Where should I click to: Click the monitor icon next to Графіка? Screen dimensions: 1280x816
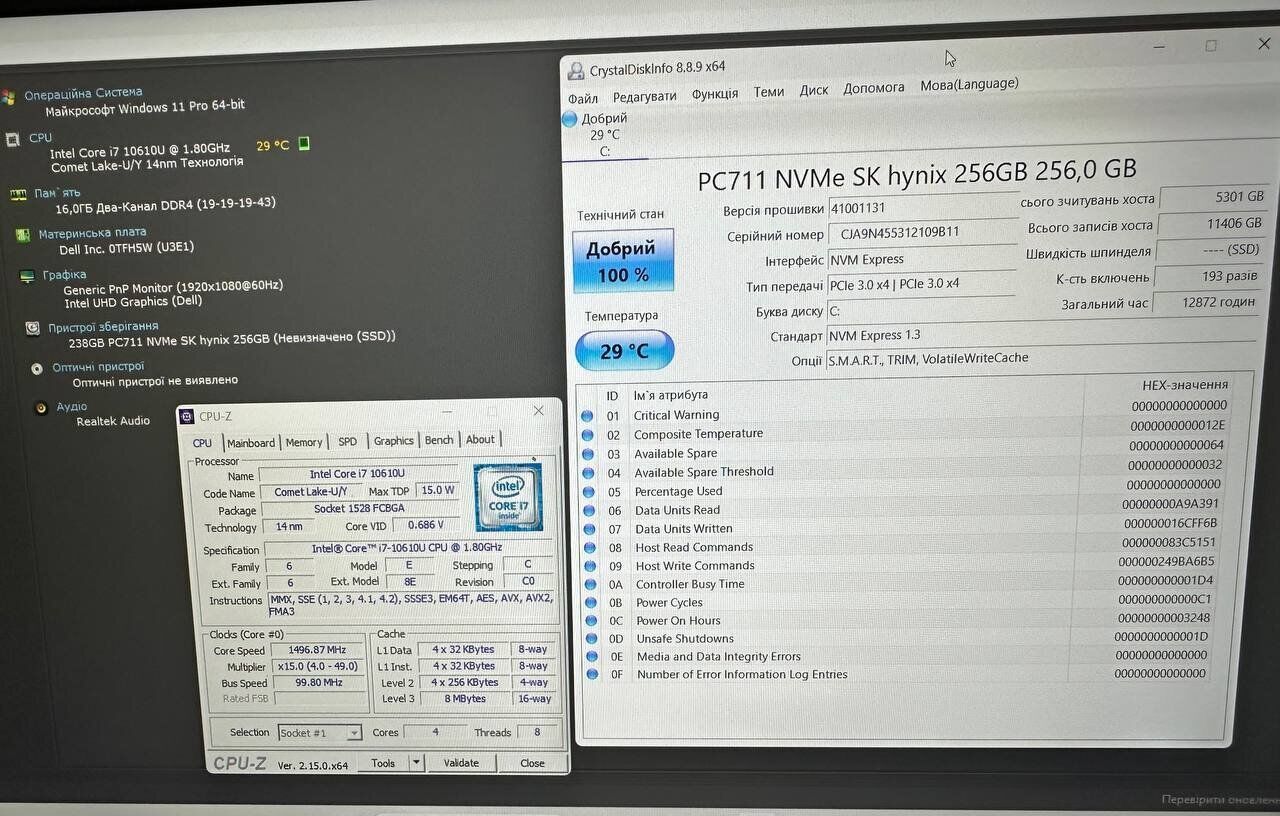[x=27, y=276]
